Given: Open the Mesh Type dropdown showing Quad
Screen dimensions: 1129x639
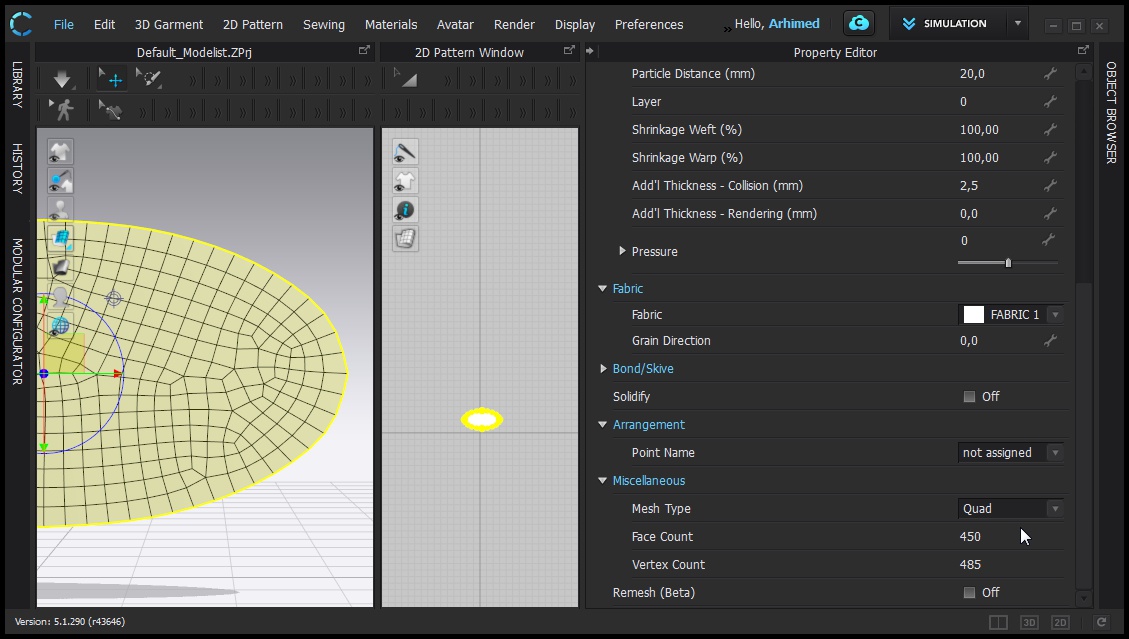Looking at the screenshot, I should point(1010,509).
